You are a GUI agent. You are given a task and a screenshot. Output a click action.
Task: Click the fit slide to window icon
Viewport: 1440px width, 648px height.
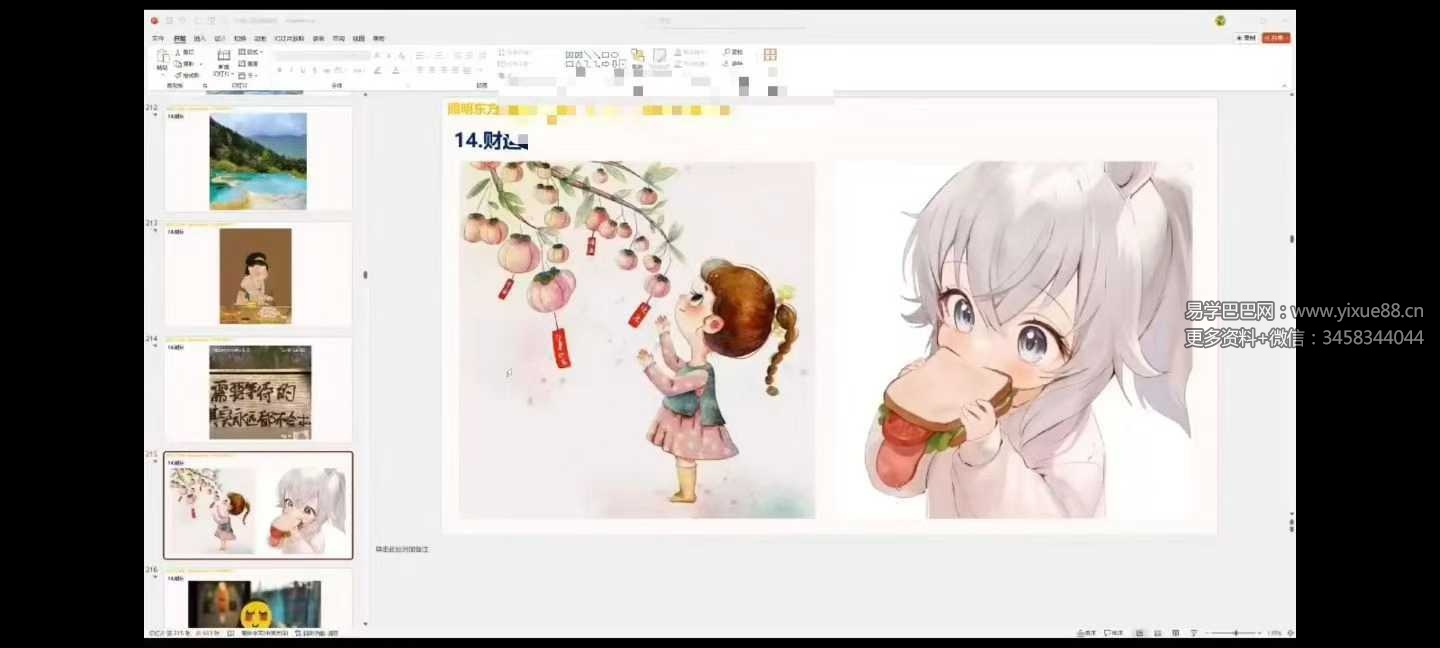tap(1290, 633)
